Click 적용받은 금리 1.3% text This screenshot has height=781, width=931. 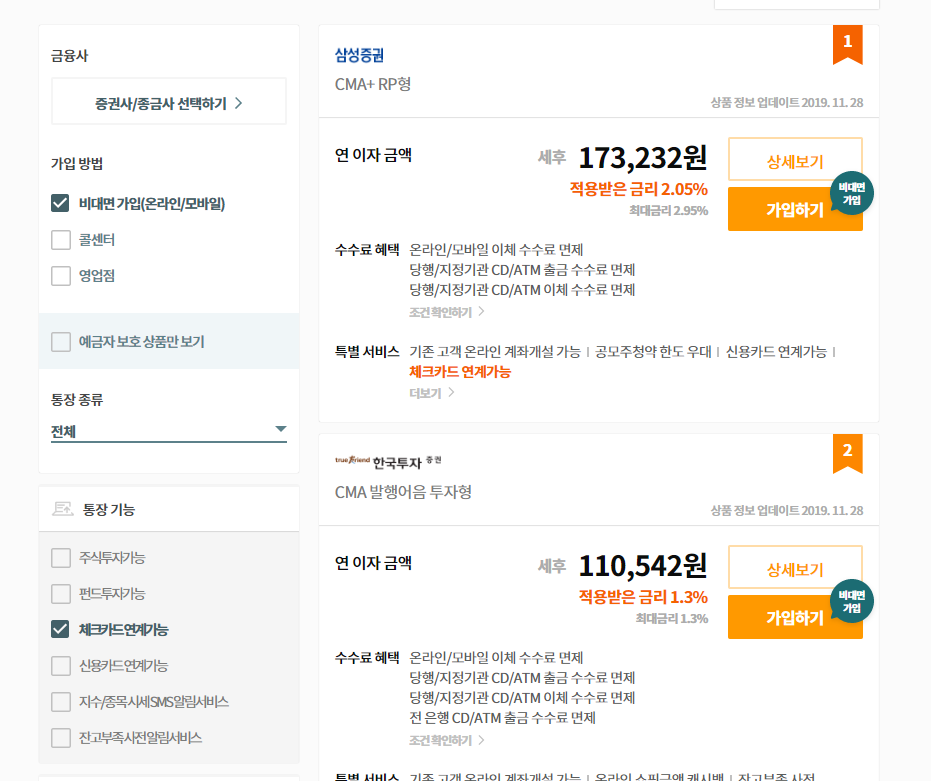click(x=644, y=597)
